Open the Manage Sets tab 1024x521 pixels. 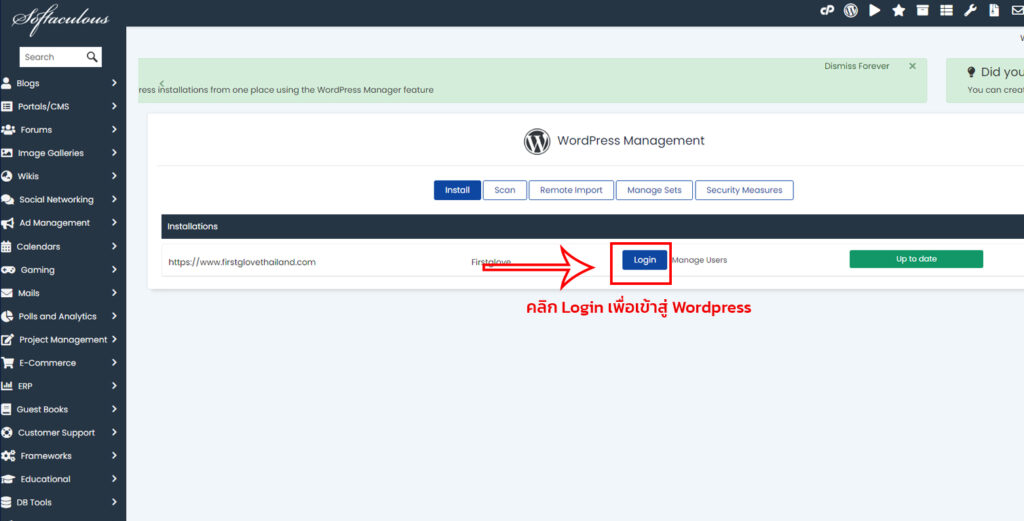click(654, 190)
